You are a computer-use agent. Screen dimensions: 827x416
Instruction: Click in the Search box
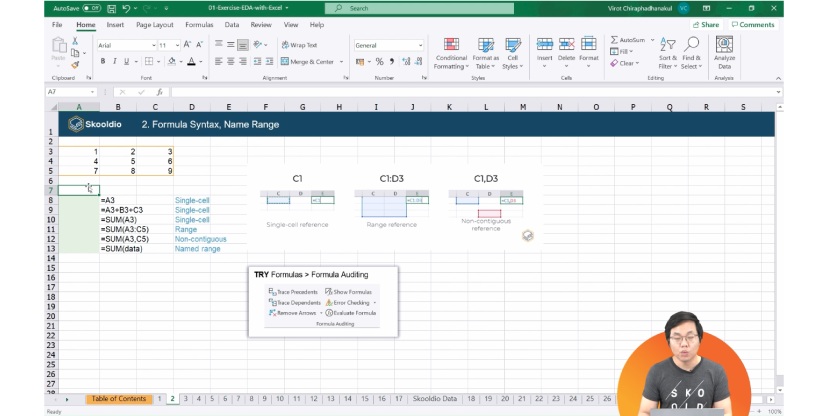(419, 8)
